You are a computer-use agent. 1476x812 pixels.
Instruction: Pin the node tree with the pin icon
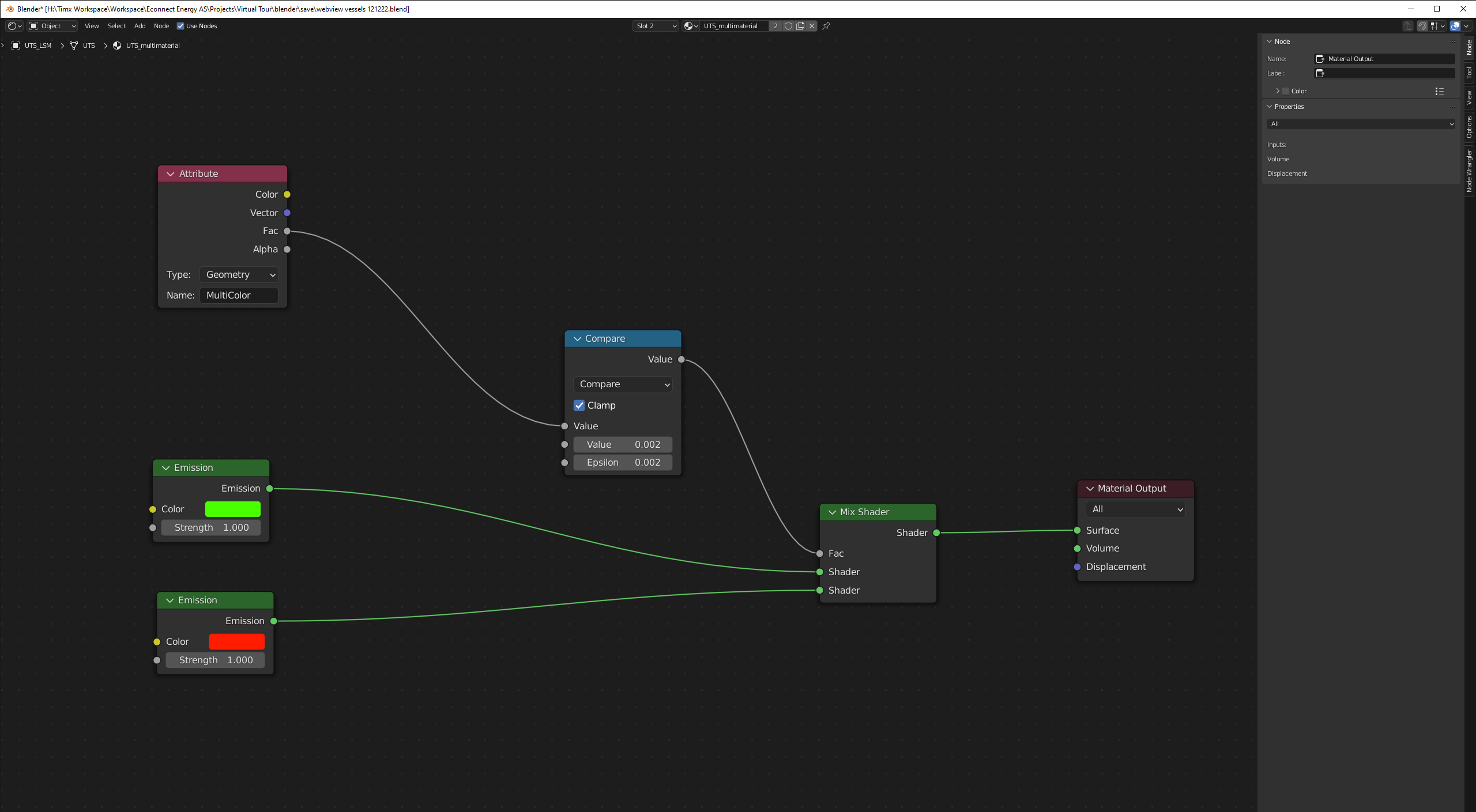[x=826, y=26]
